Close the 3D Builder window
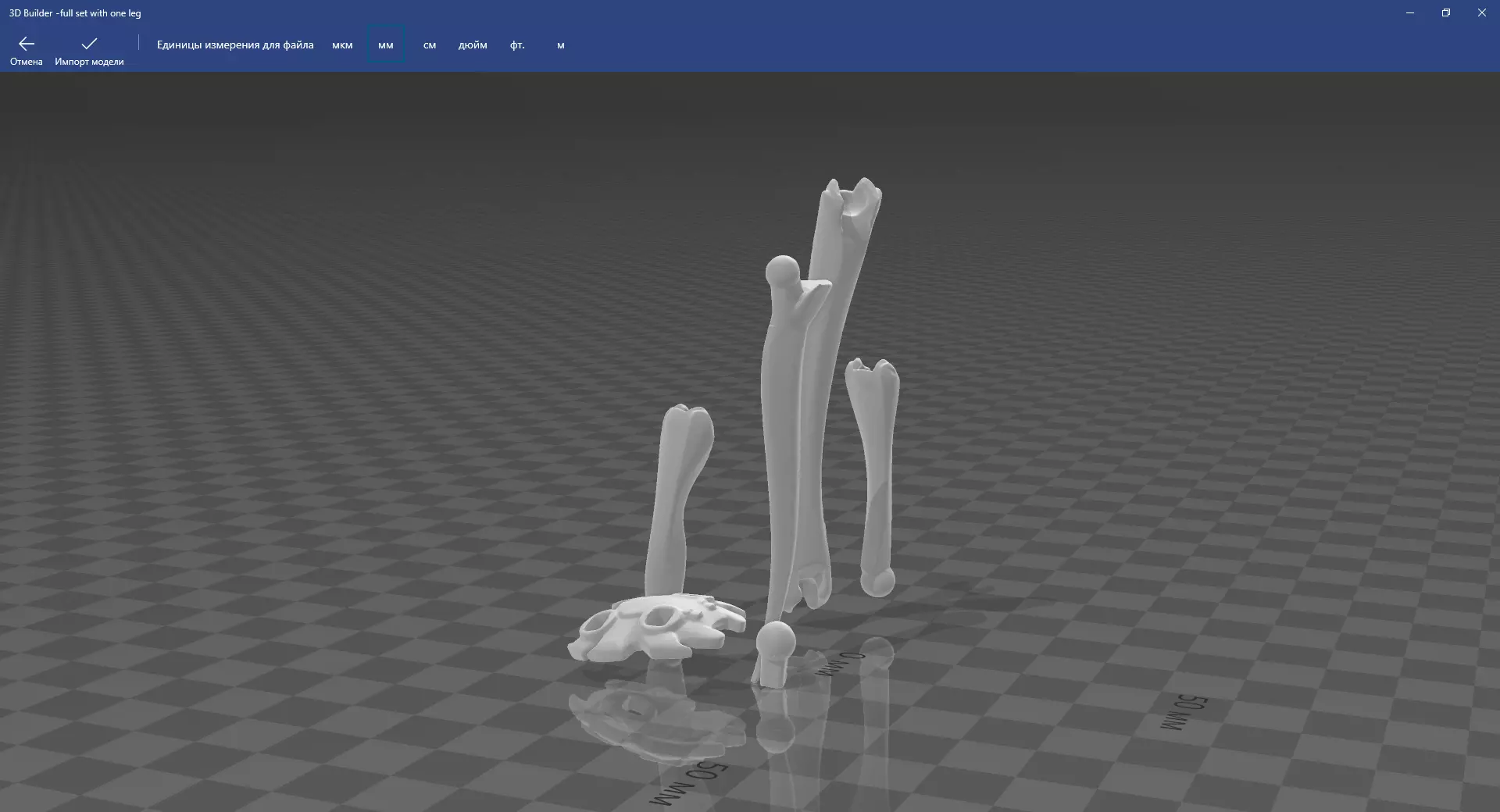Viewport: 1500px width, 812px height. [1482, 12]
